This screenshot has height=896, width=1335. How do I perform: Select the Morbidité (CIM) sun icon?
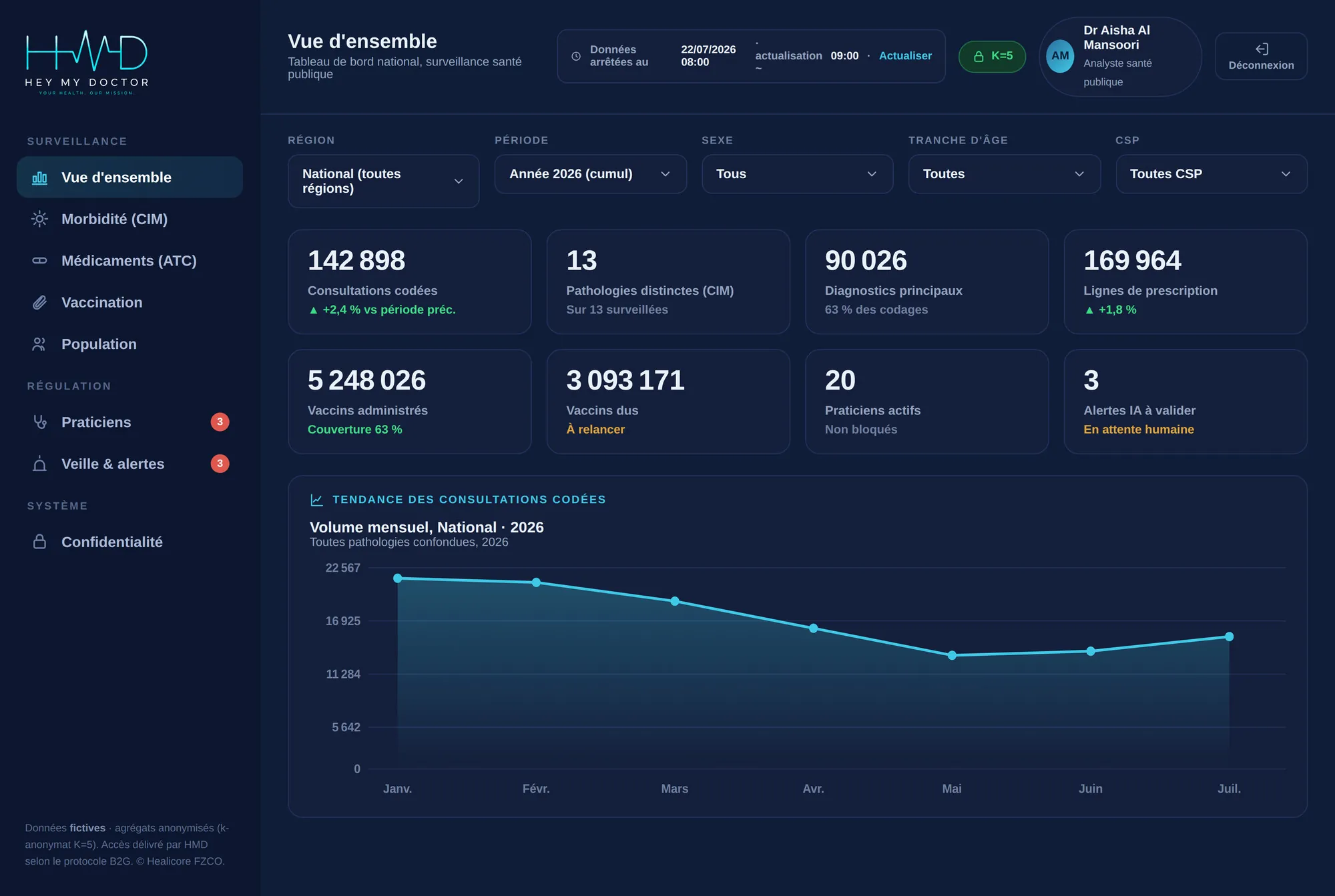39,219
